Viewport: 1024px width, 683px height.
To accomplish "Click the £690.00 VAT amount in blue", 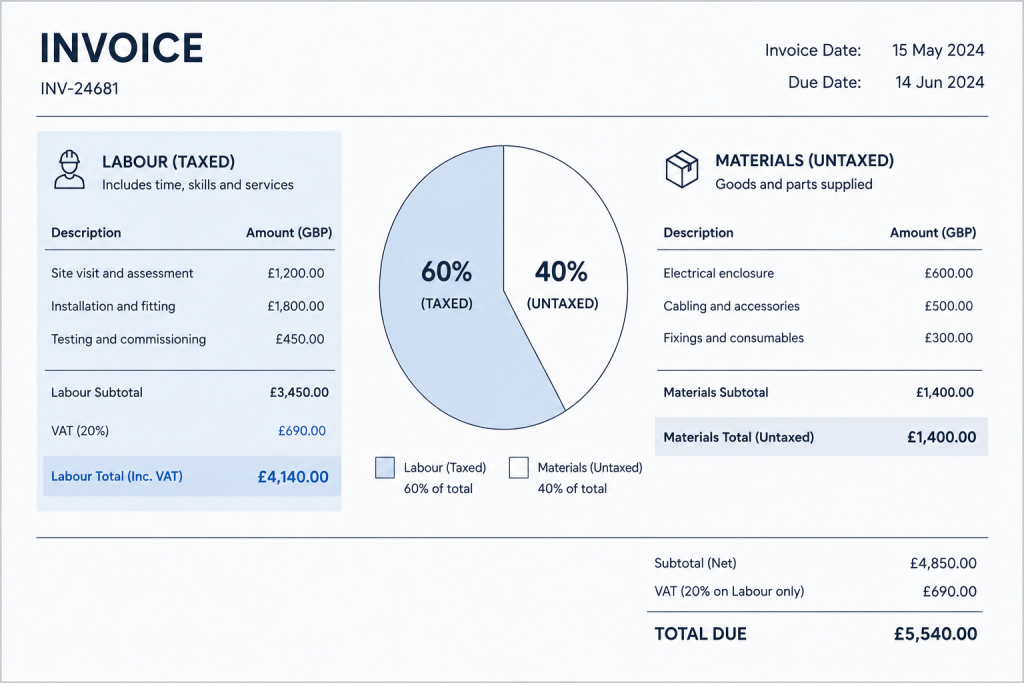I will [302, 431].
